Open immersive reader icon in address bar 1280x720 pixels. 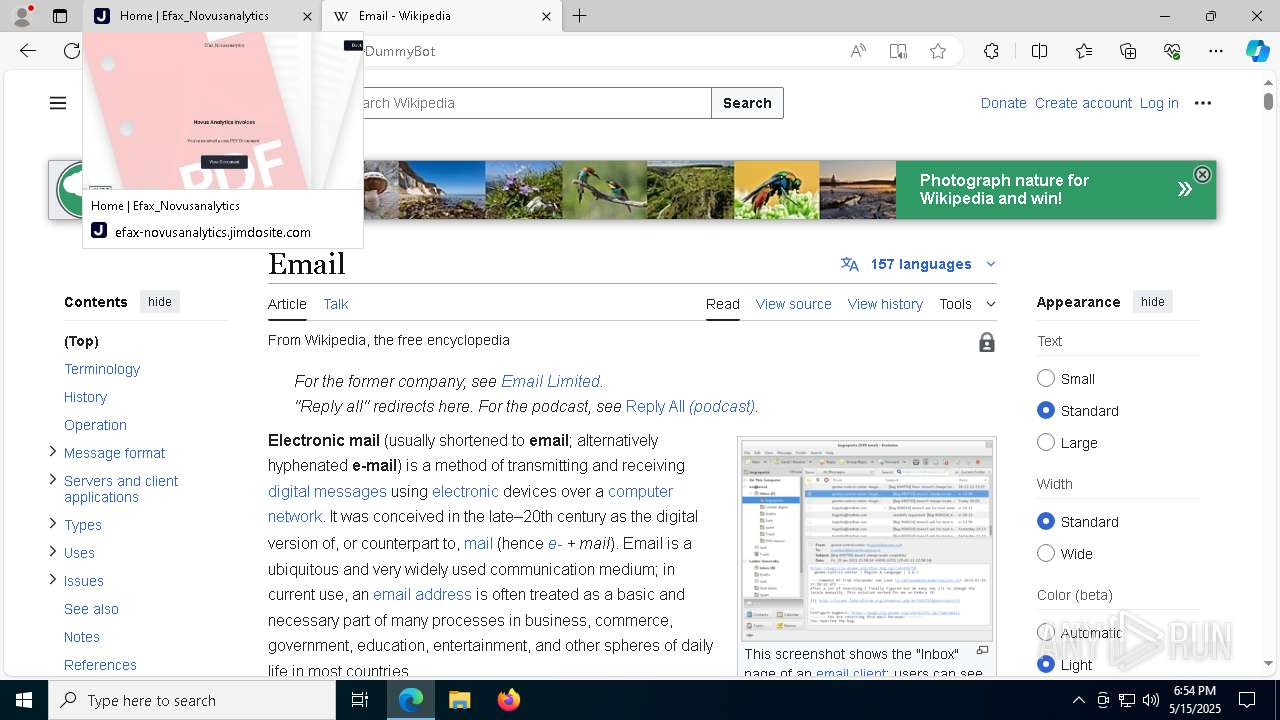tap(898, 51)
